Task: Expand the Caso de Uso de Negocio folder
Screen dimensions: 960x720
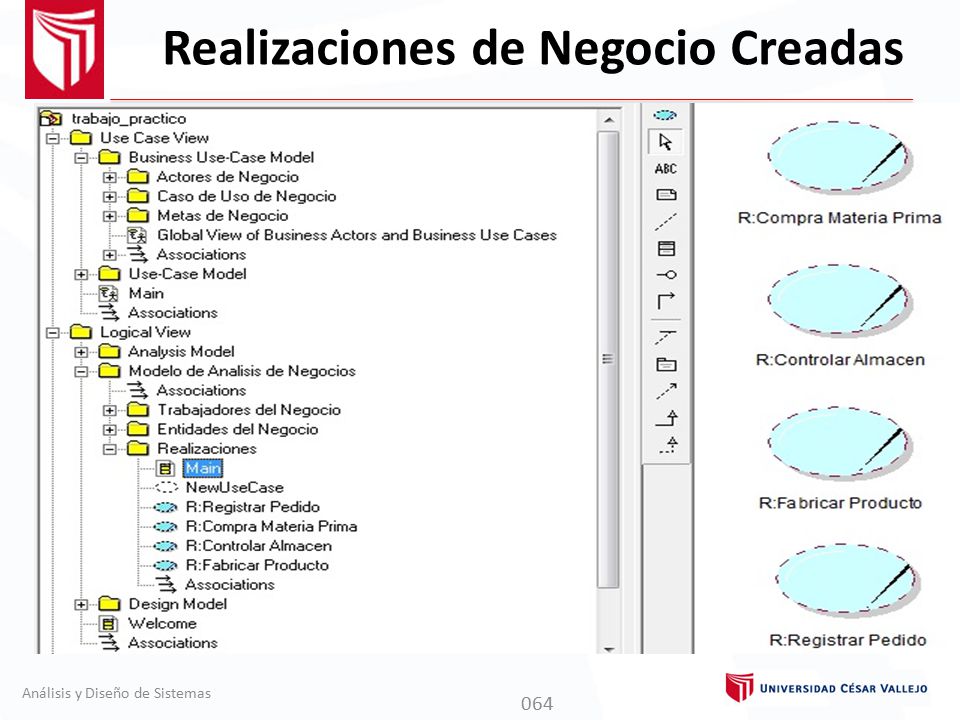Action: (110, 197)
